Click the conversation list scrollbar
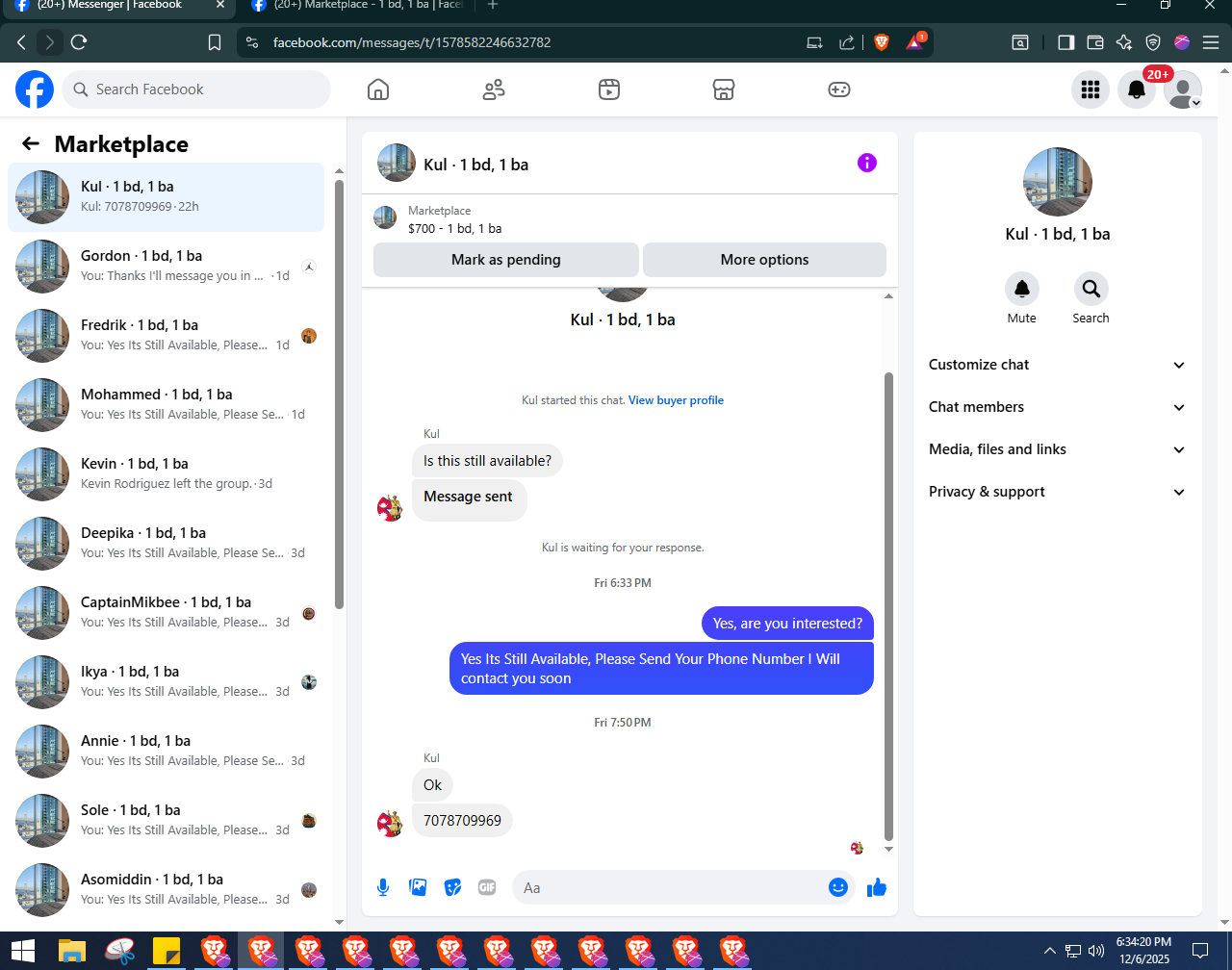The height and width of the screenshot is (970, 1232). click(x=339, y=394)
